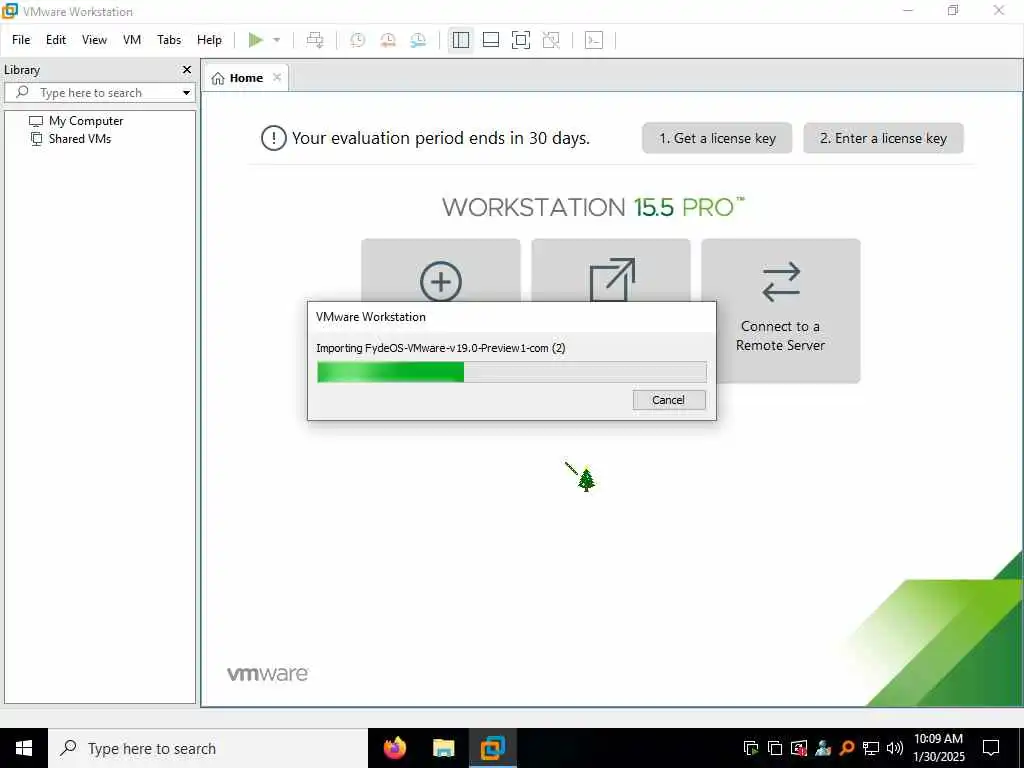Click the taskbar search box
Image resolution: width=1024 pixels, height=768 pixels.
click(208, 748)
